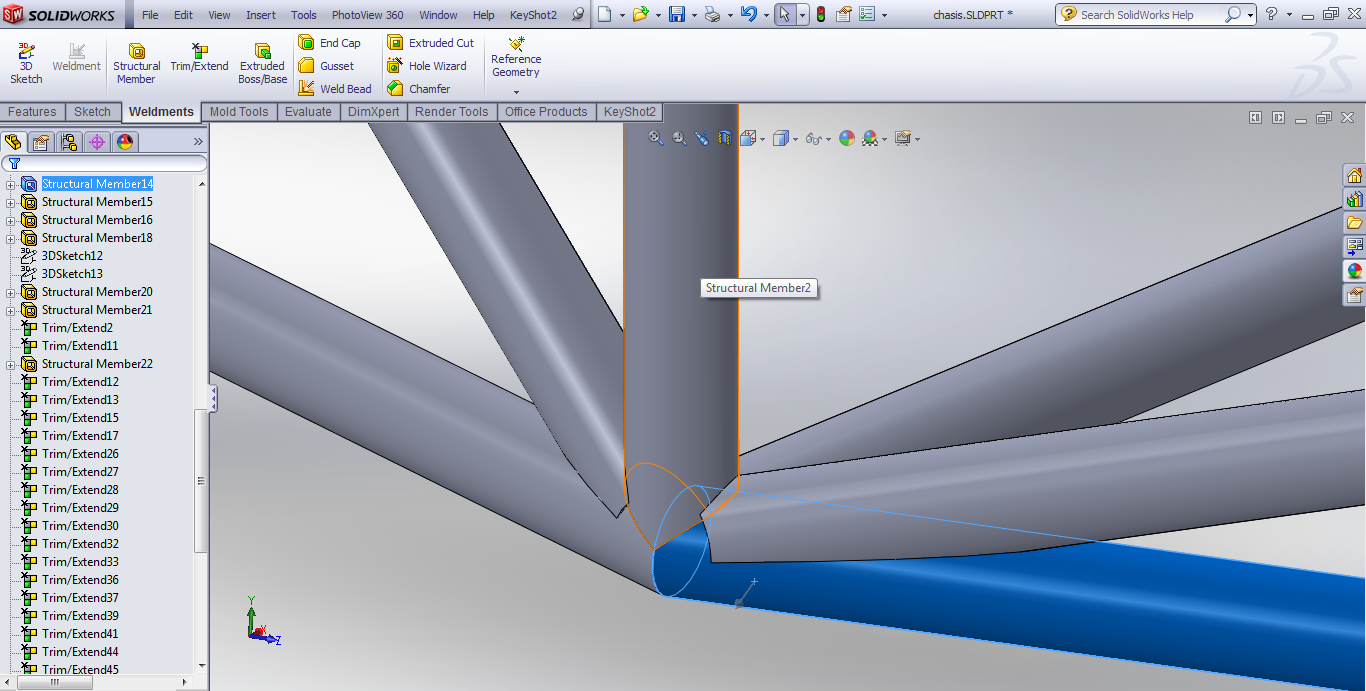Select the Structural Member tool
This screenshot has width=1366, height=691.
(136, 64)
